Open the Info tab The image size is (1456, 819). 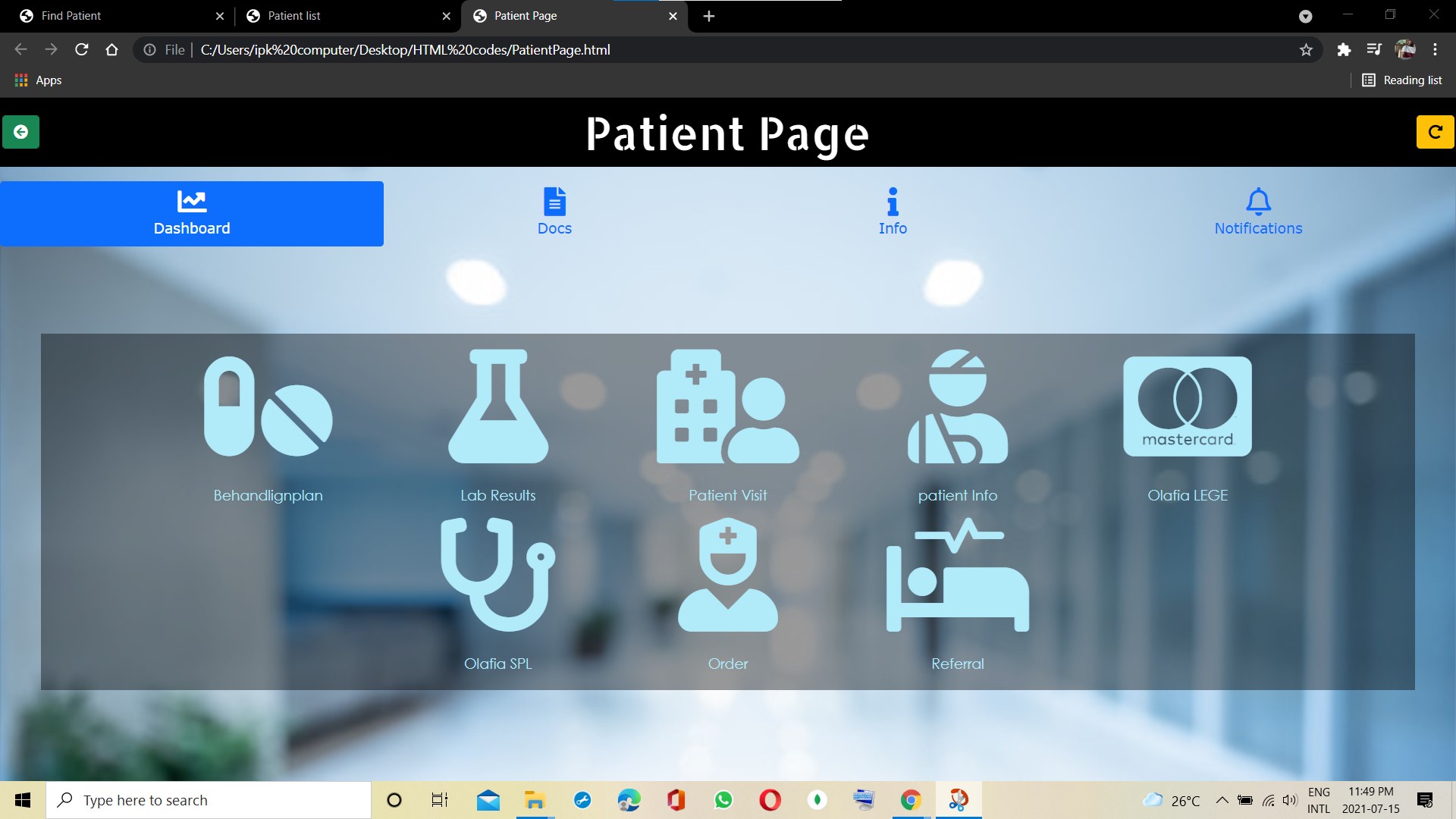[x=893, y=212]
